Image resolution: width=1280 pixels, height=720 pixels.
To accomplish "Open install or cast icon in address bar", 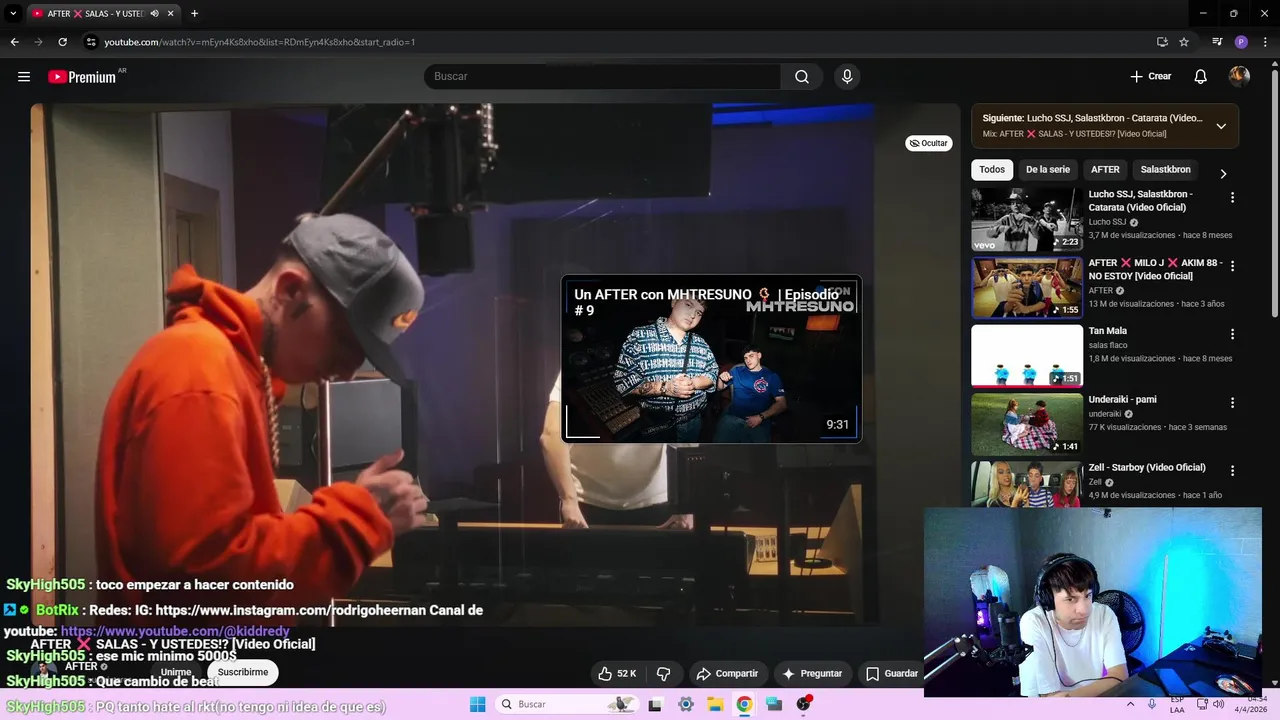I will click(1162, 42).
